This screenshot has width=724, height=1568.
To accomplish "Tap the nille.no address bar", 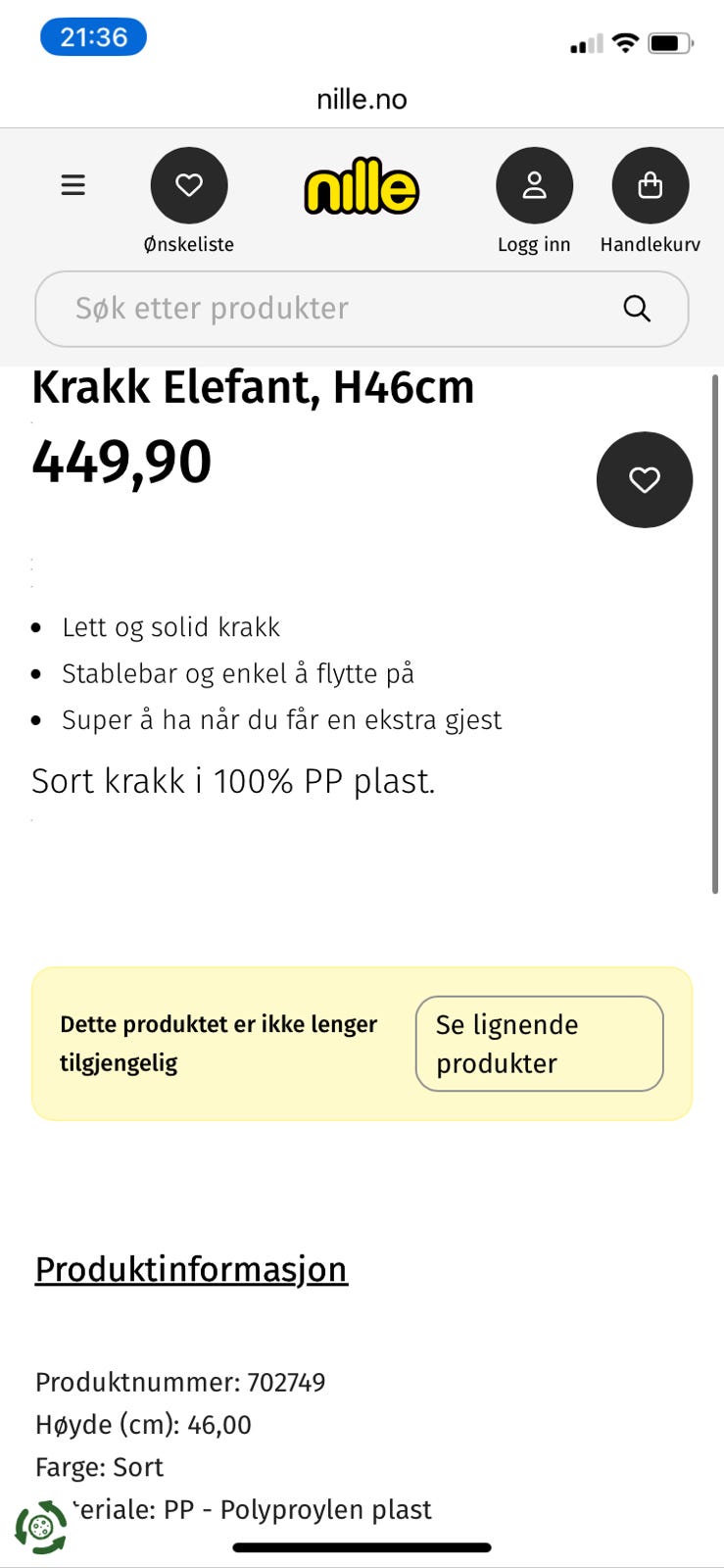I will click(x=362, y=99).
